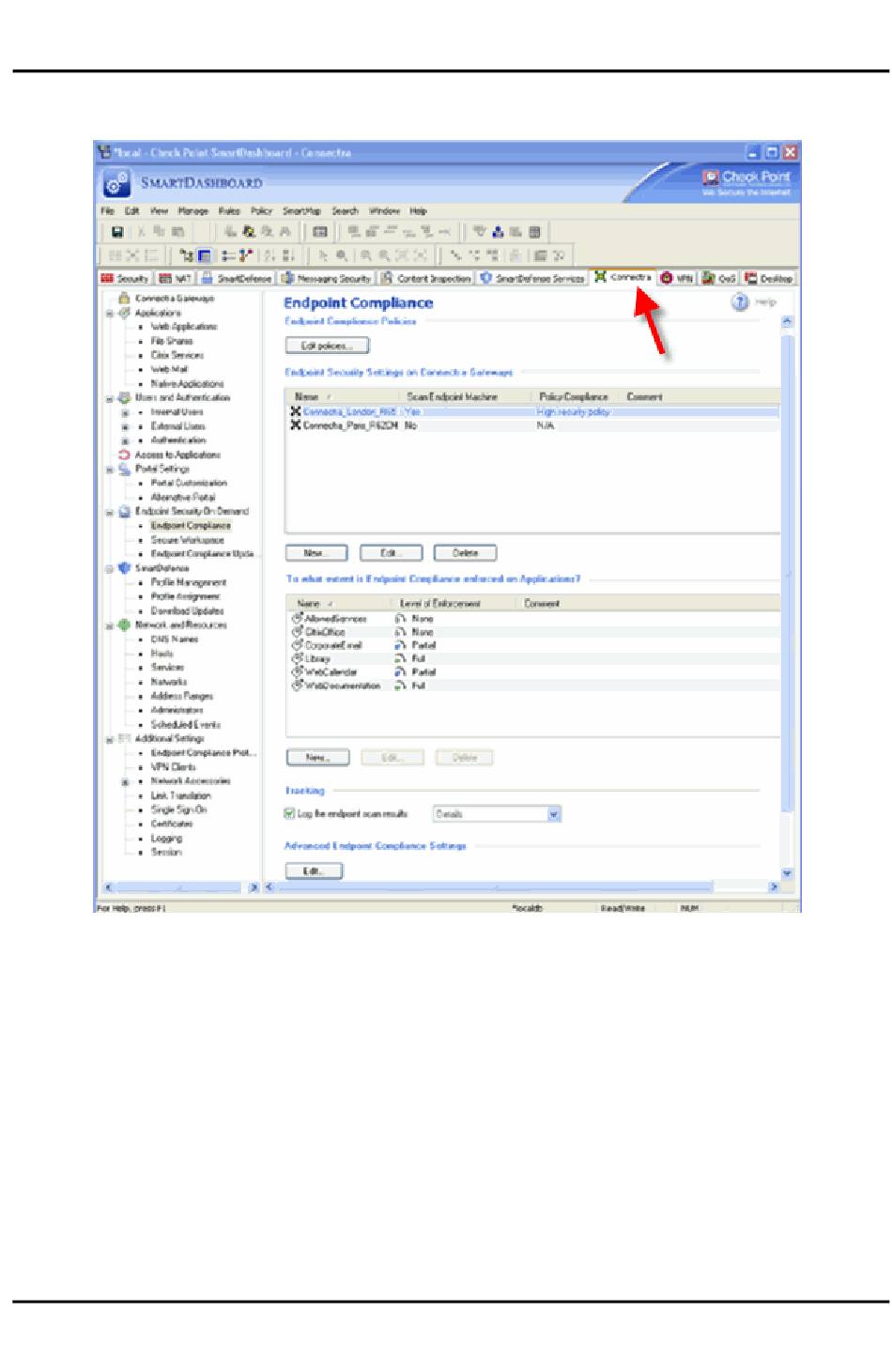Click the Portal Settings tree icon
892x1372 pixels.
124,469
